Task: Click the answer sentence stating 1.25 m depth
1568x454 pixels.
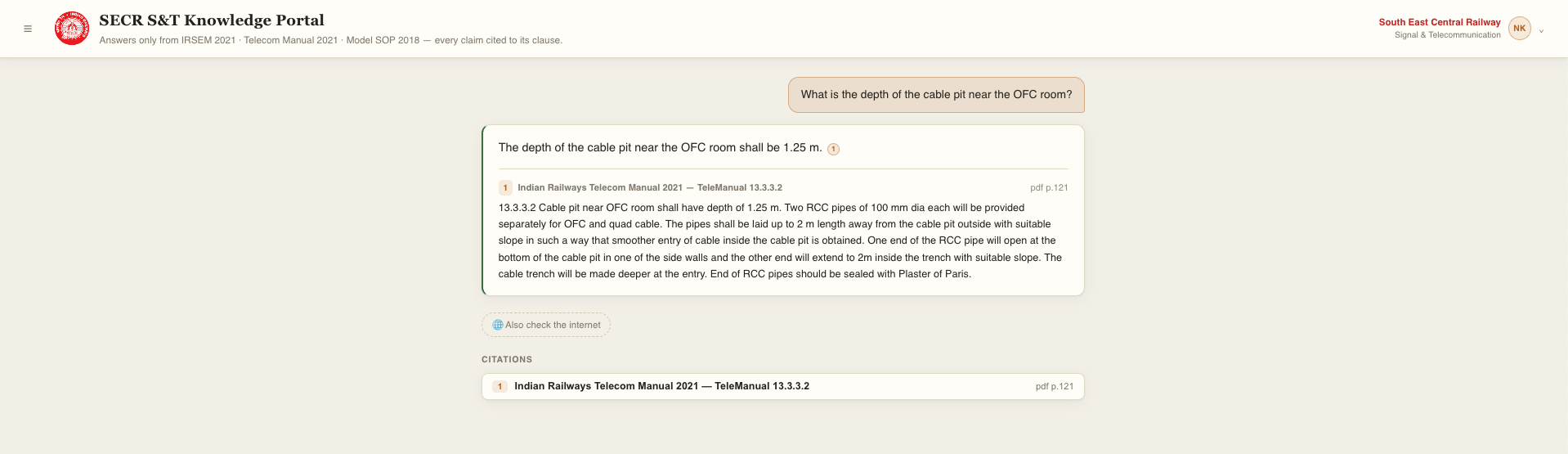Action: pyautogui.click(x=661, y=148)
